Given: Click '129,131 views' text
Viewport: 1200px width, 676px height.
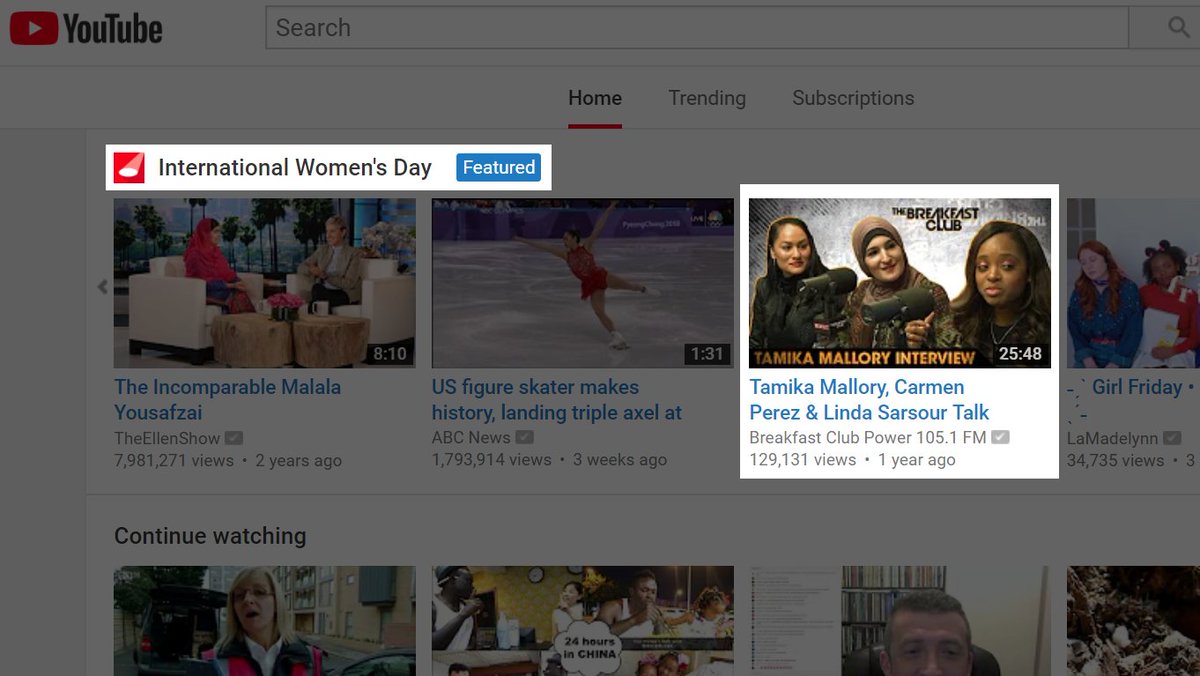Looking at the screenshot, I should pyautogui.click(x=803, y=460).
